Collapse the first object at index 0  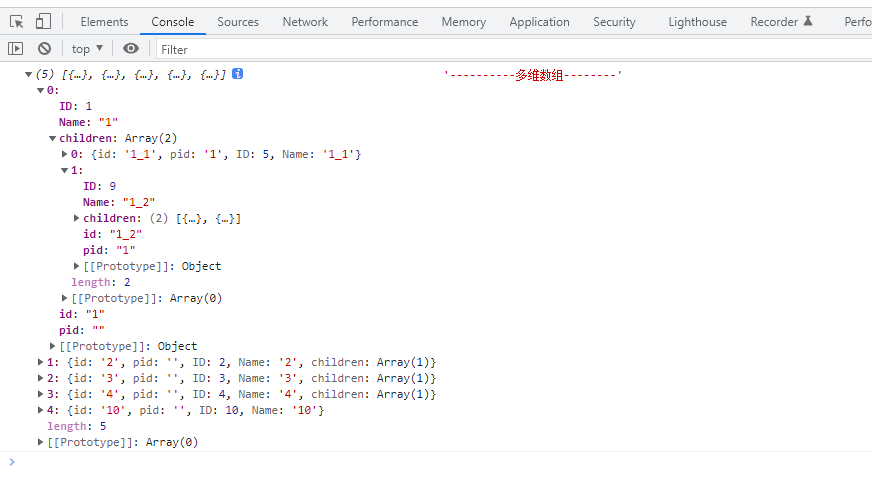41,90
